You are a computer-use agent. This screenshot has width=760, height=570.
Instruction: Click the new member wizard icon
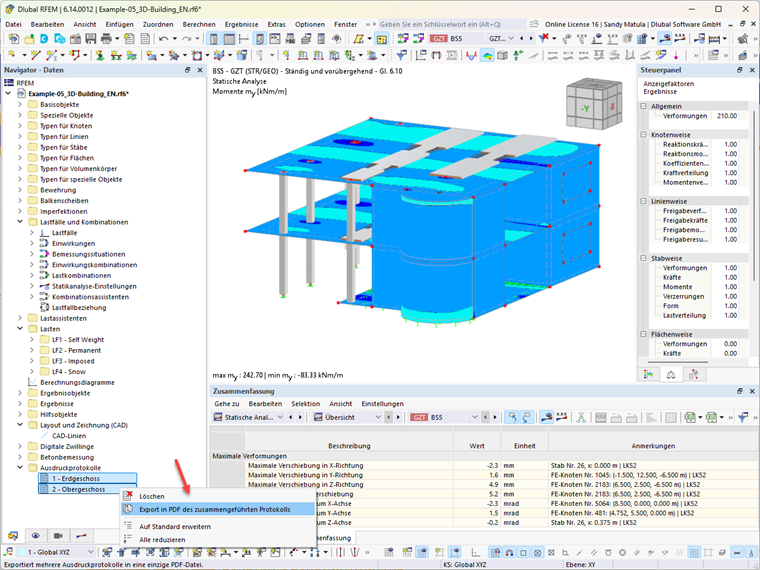[x=52, y=55]
